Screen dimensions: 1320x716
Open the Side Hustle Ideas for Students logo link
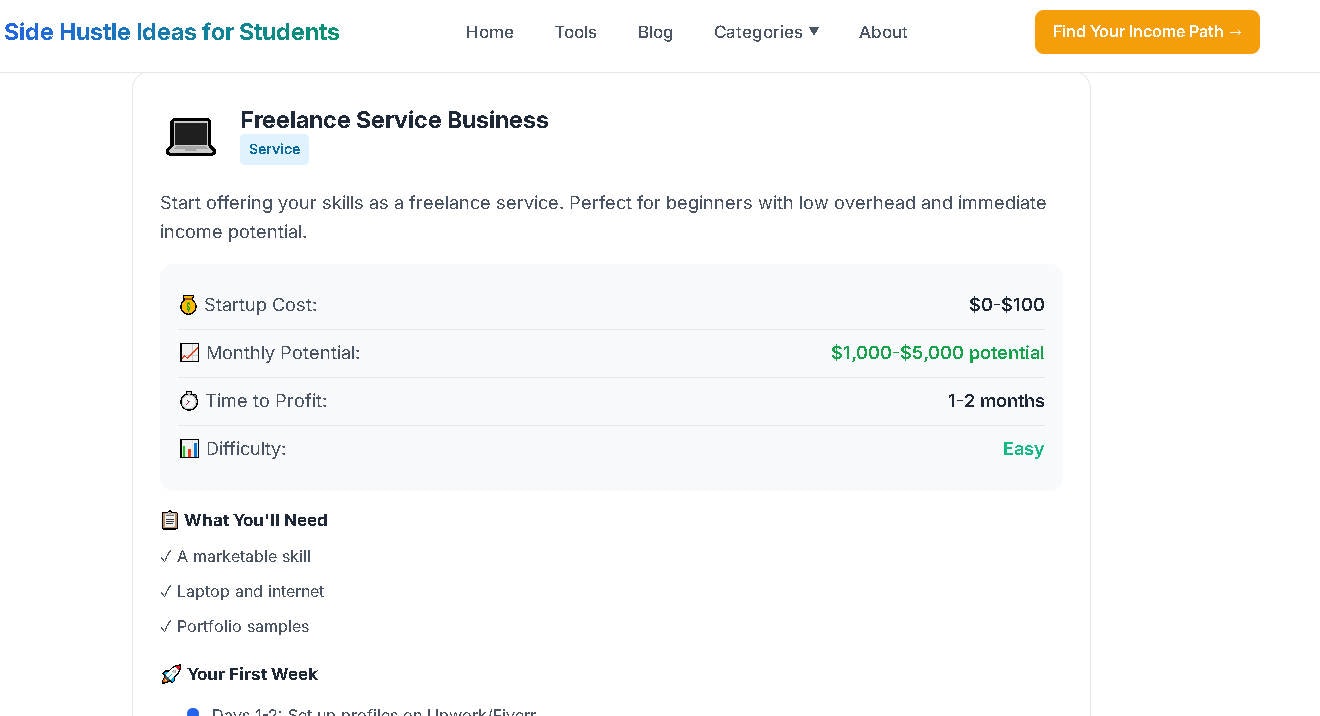point(172,32)
